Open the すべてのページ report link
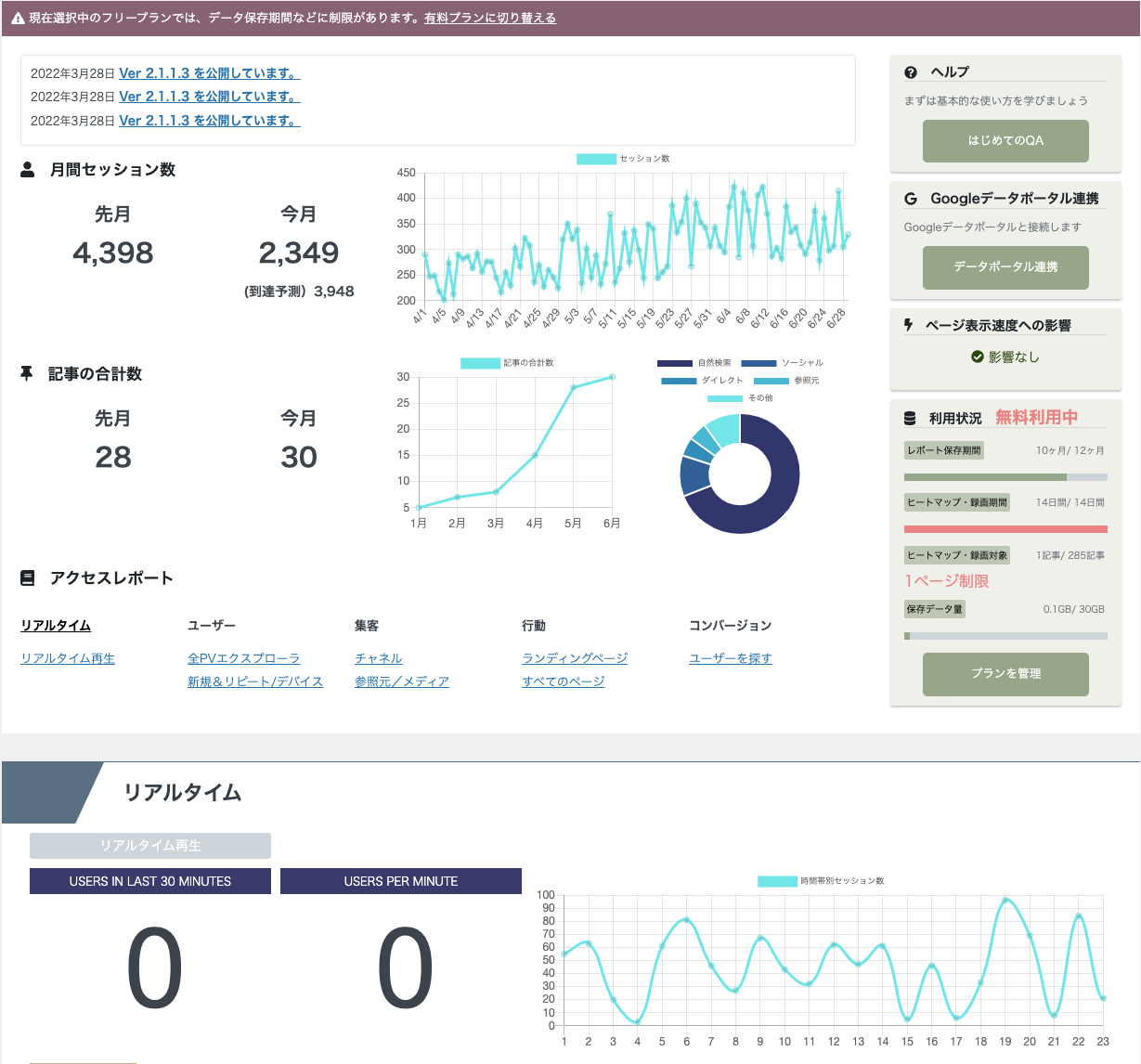 point(564,681)
